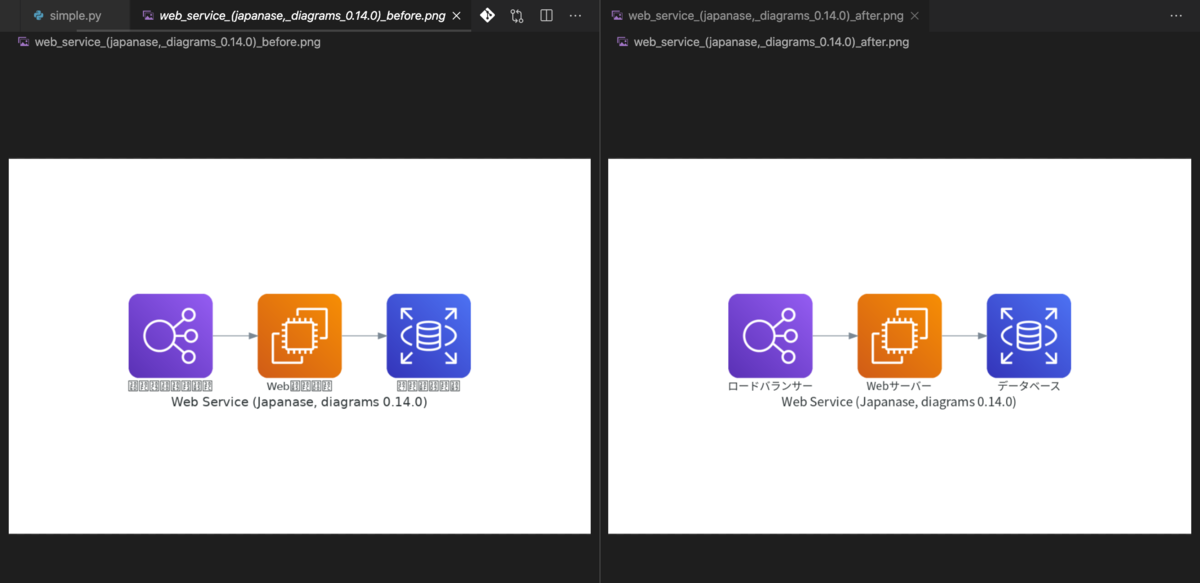Viewport: 1200px width, 583px height.
Task: Open the More Actions ellipsis in the right editor
Action: [1177, 15]
